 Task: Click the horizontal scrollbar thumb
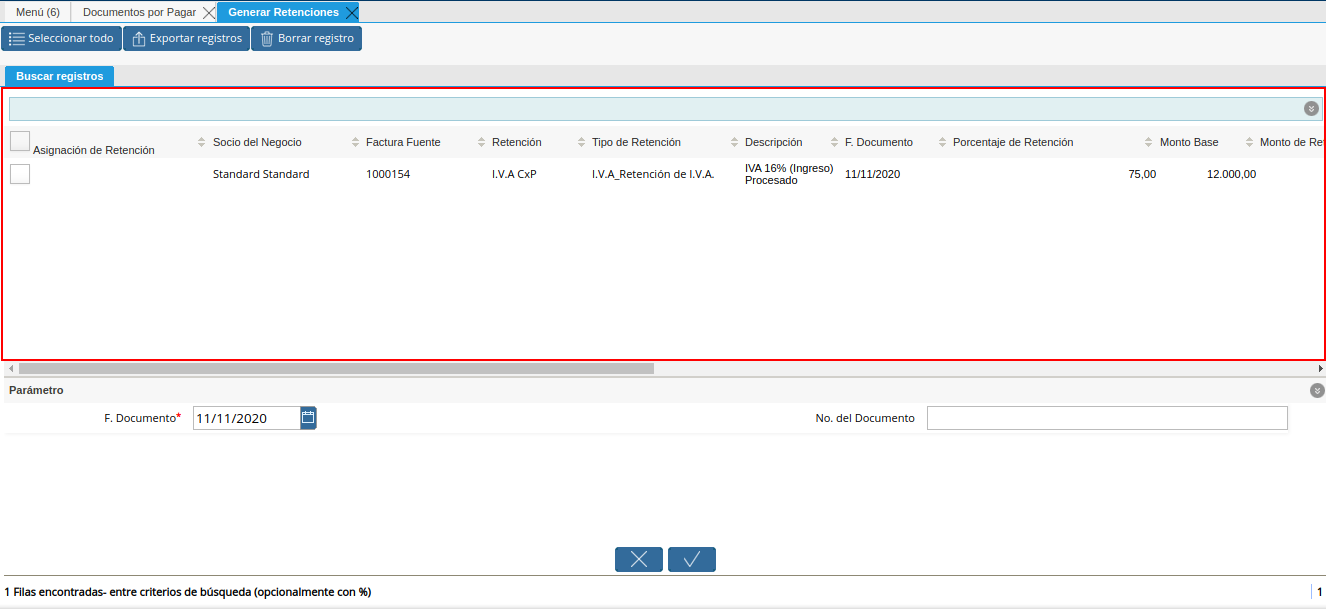point(336,368)
